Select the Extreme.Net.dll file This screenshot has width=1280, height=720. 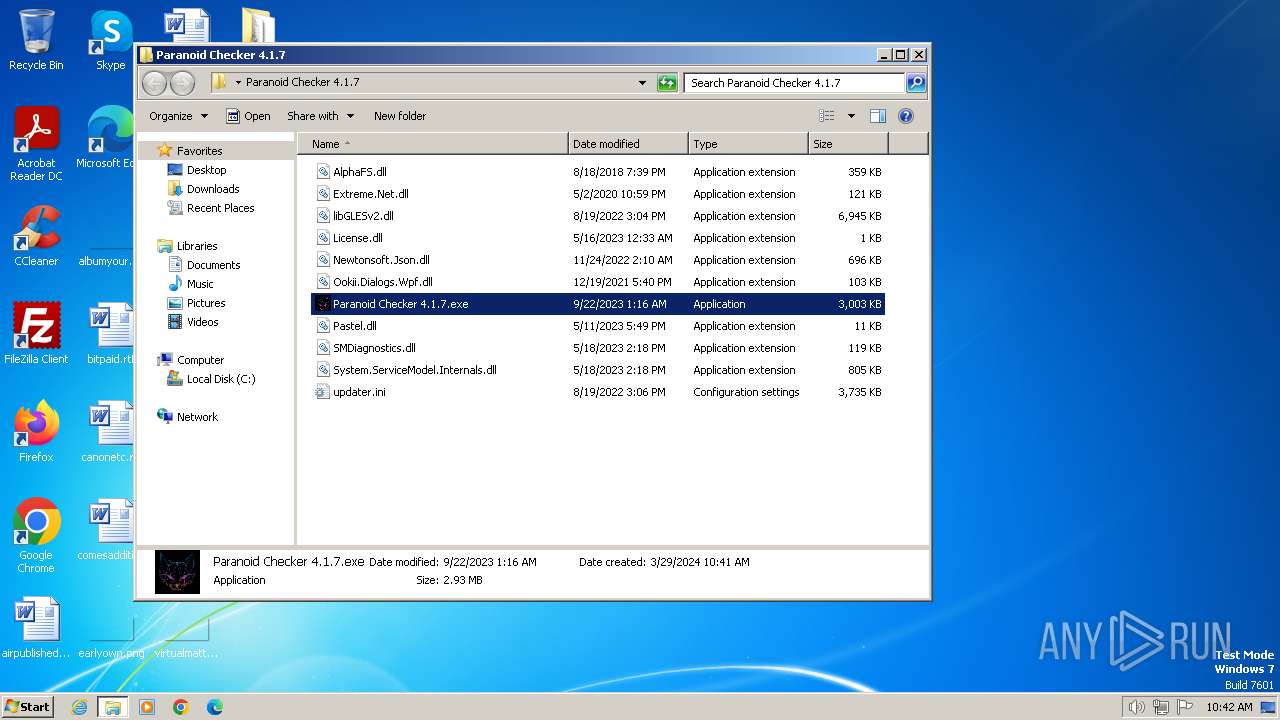tap(371, 194)
